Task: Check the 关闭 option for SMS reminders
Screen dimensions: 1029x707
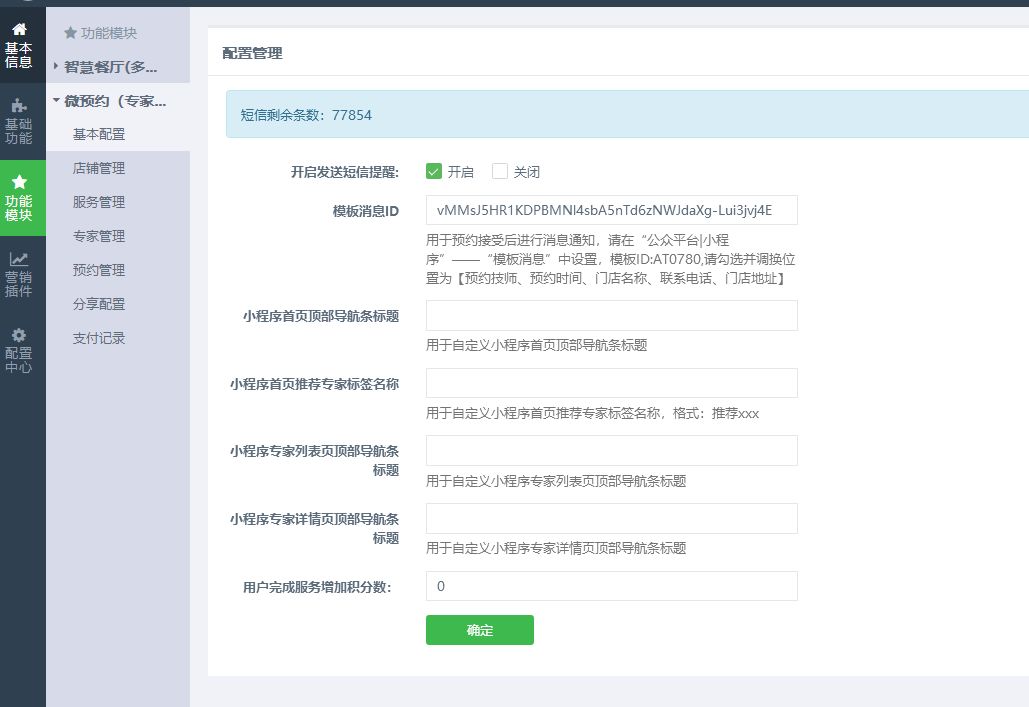Action: click(499, 171)
